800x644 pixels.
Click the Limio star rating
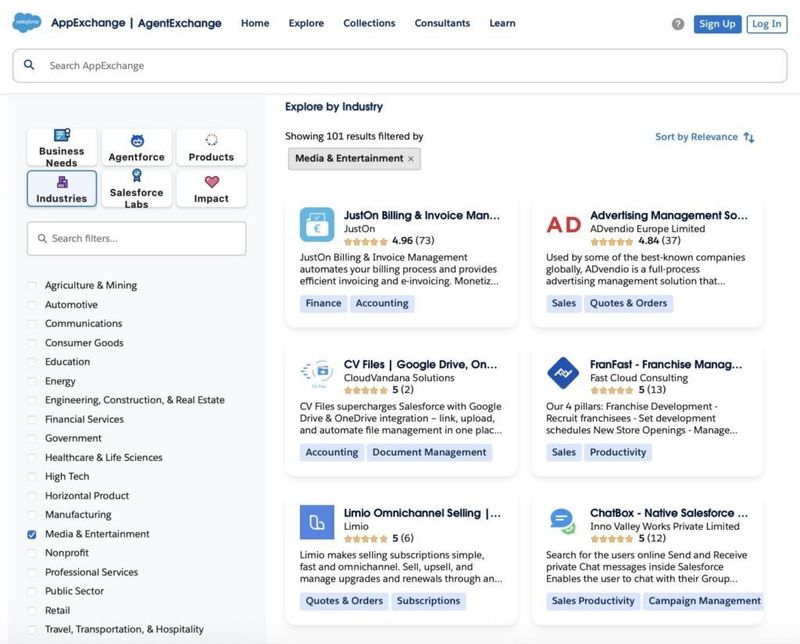pyautogui.click(x=366, y=538)
